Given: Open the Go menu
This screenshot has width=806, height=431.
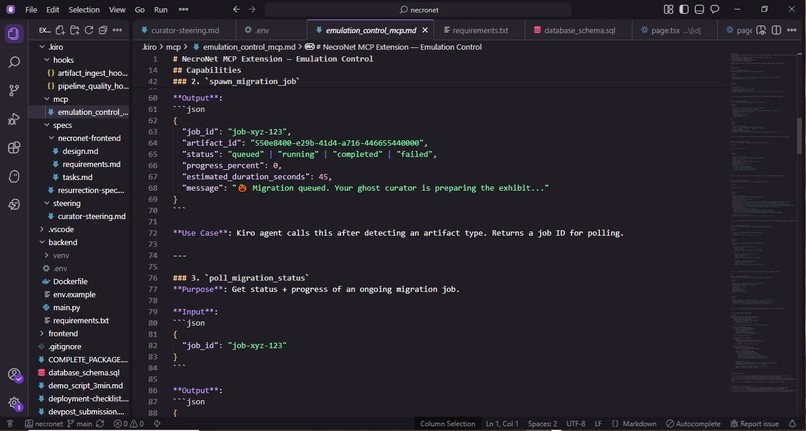Looking at the screenshot, I should (139, 9).
